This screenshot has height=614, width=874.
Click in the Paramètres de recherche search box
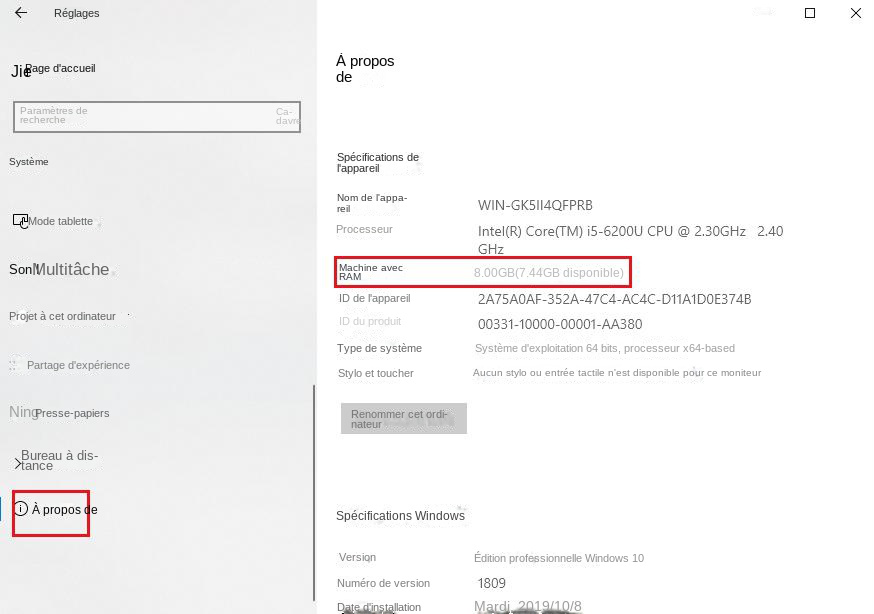[x=150, y=116]
